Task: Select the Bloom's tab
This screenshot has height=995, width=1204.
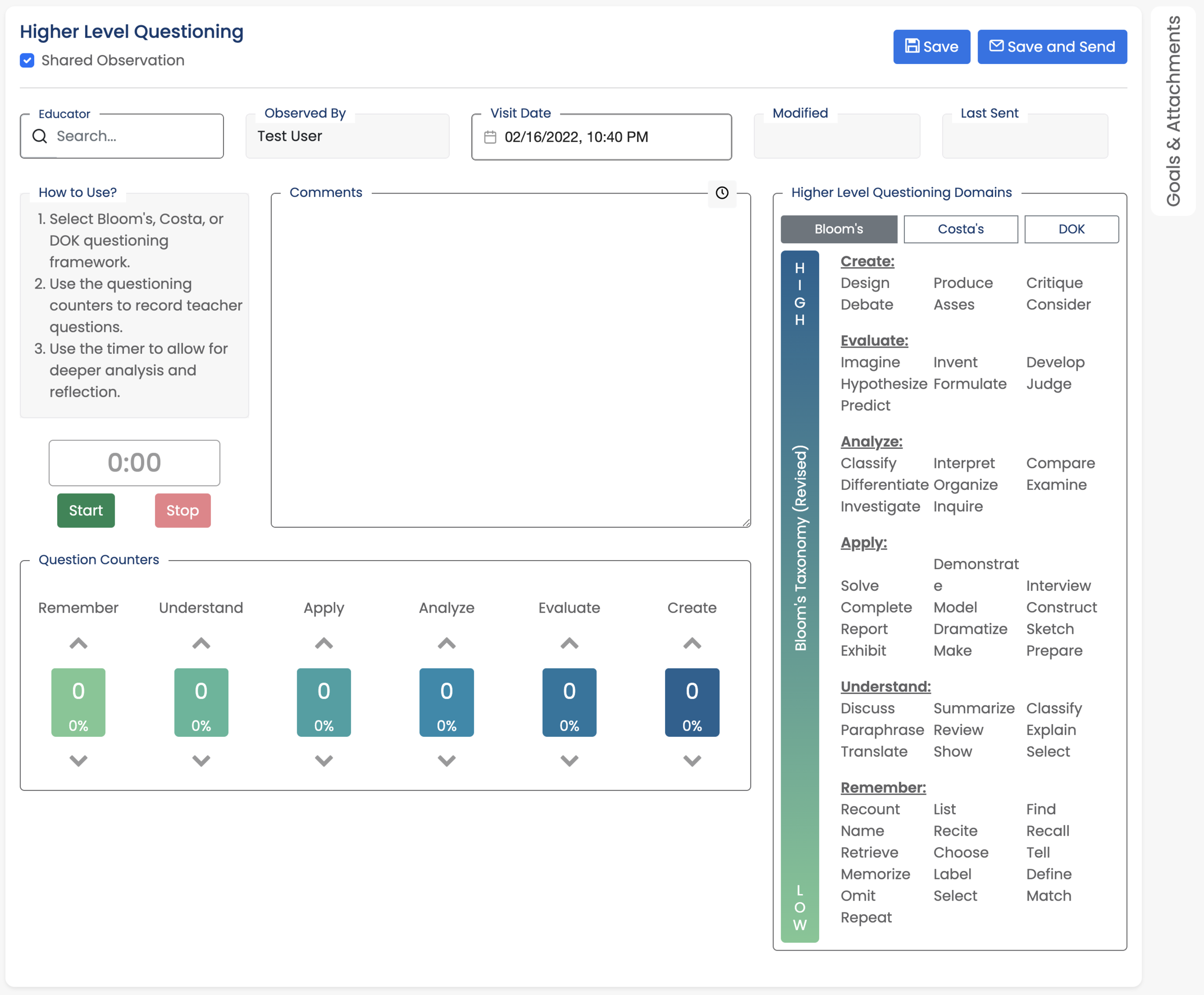Action: (x=838, y=229)
